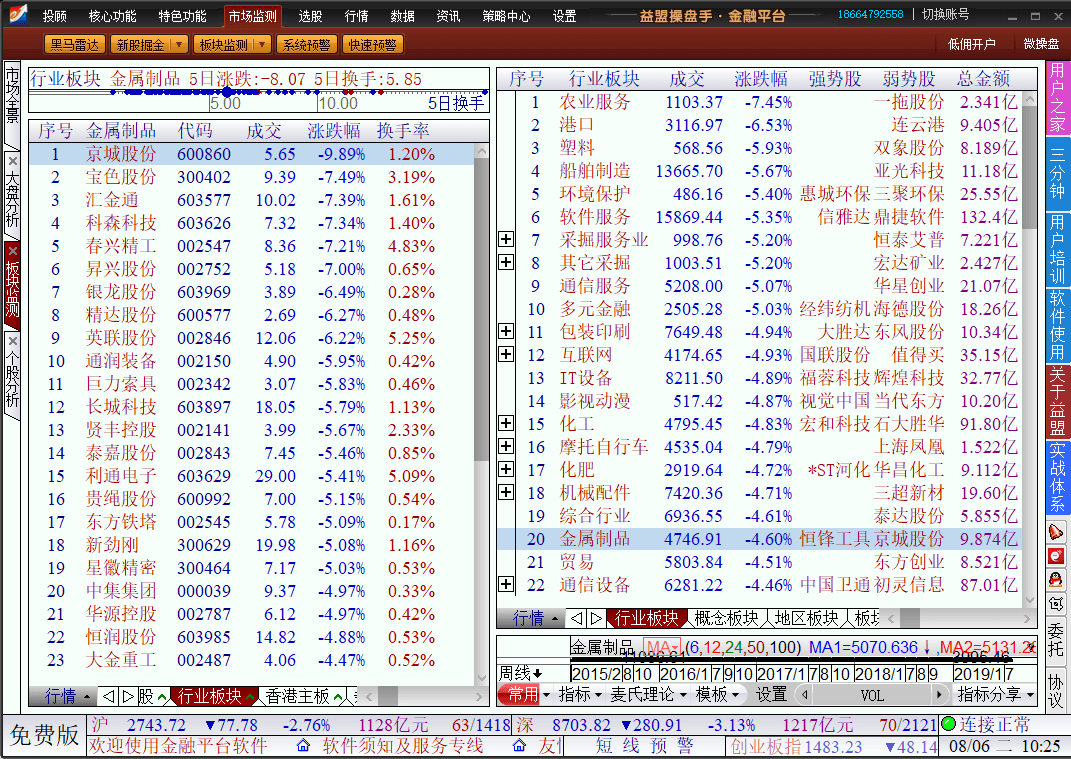This screenshot has height=759, width=1071.
Task: Switch to 地区板块 tab in right panel
Action: (807, 618)
